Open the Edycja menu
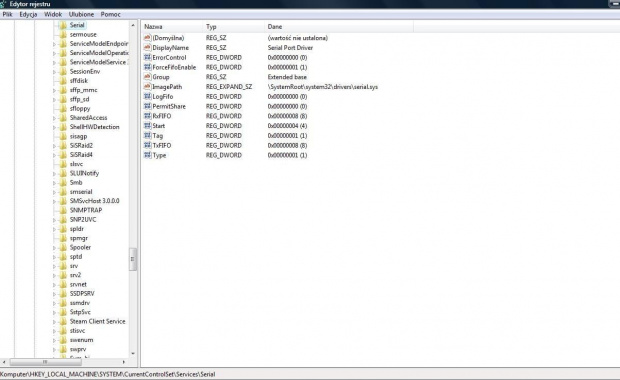 [28, 14]
